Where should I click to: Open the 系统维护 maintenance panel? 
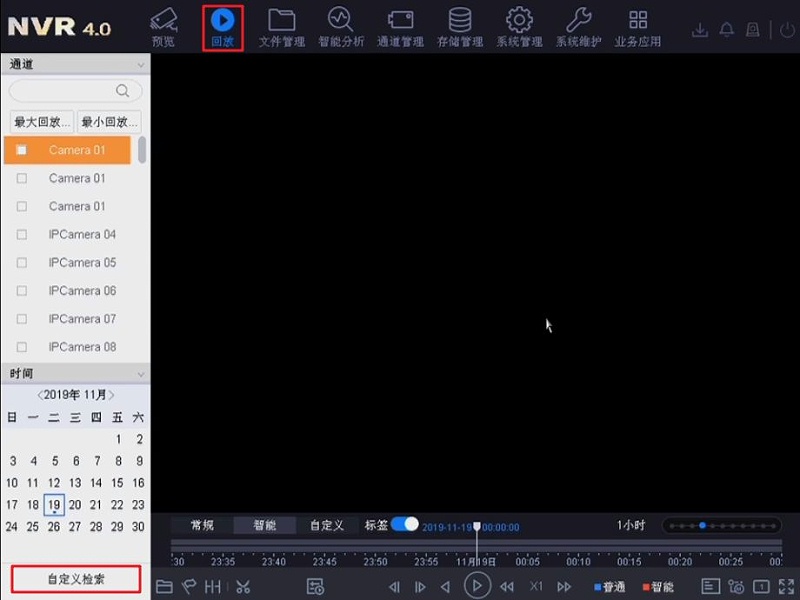(578, 27)
